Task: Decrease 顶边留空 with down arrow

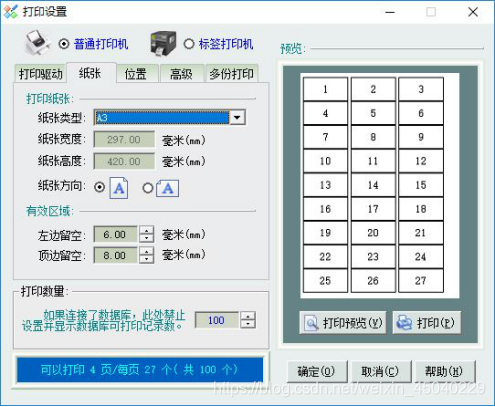Action: coord(147,259)
